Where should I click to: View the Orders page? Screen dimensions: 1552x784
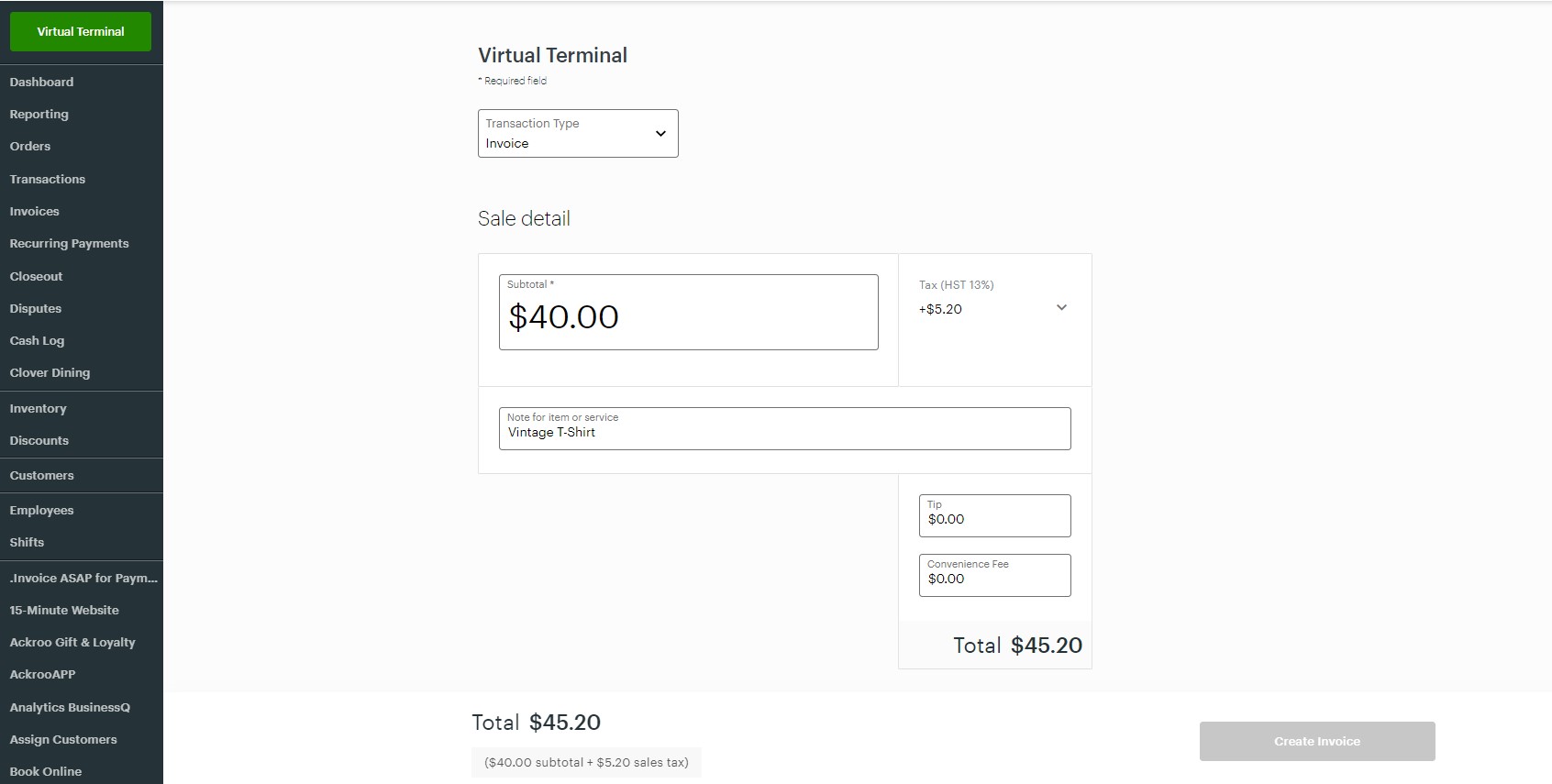click(29, 146)
